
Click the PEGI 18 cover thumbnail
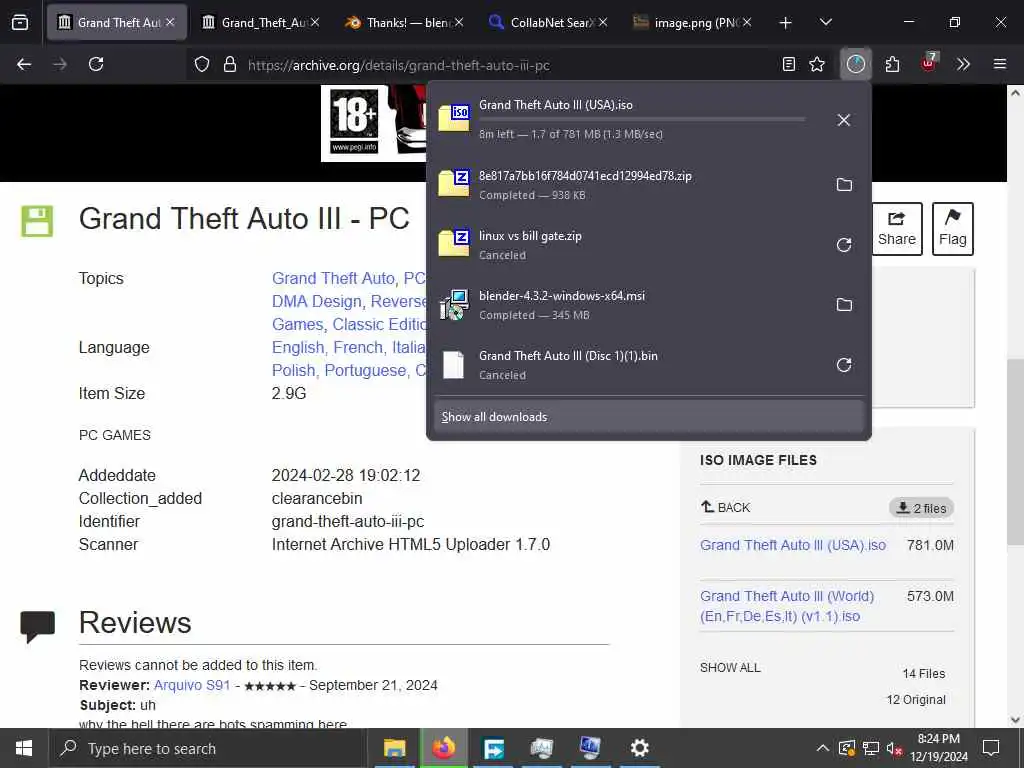coord(373,123)
